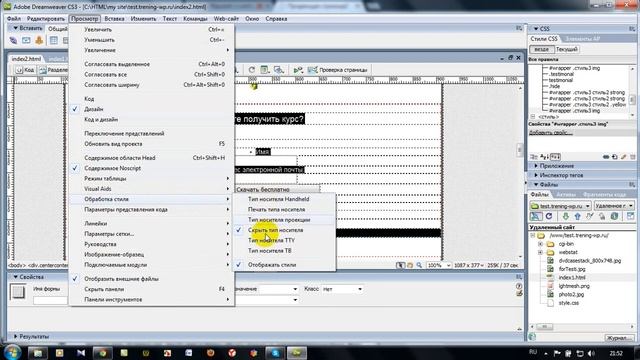
Task: Select Тип носителя TTY in submenu
Action: click(284, 240)
